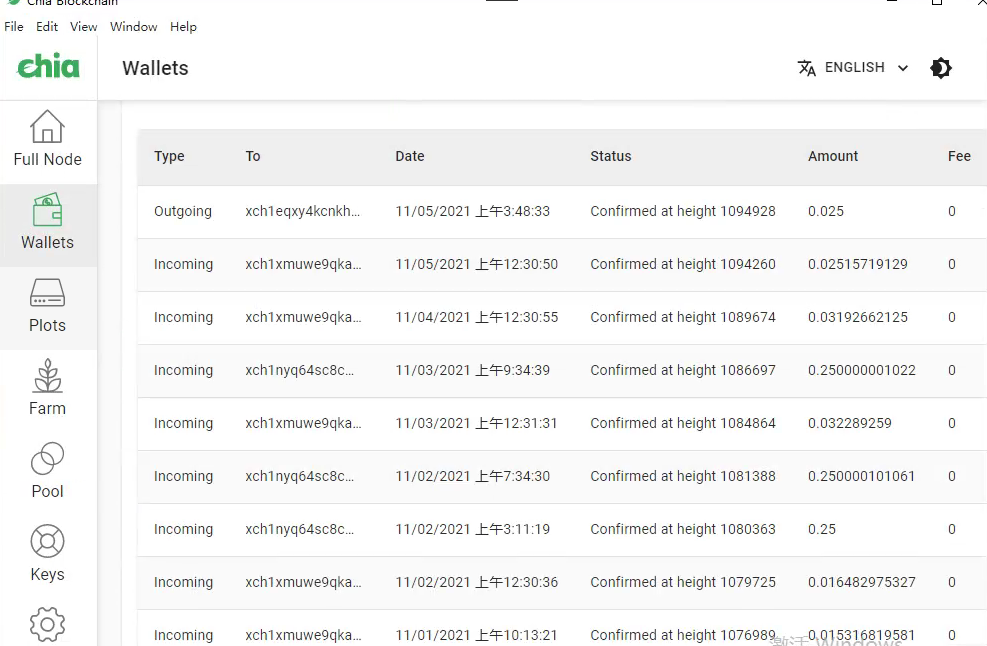The width and height of the screenshot is (987, 646).
Task: Open the View menu
Action: point(84,26)
